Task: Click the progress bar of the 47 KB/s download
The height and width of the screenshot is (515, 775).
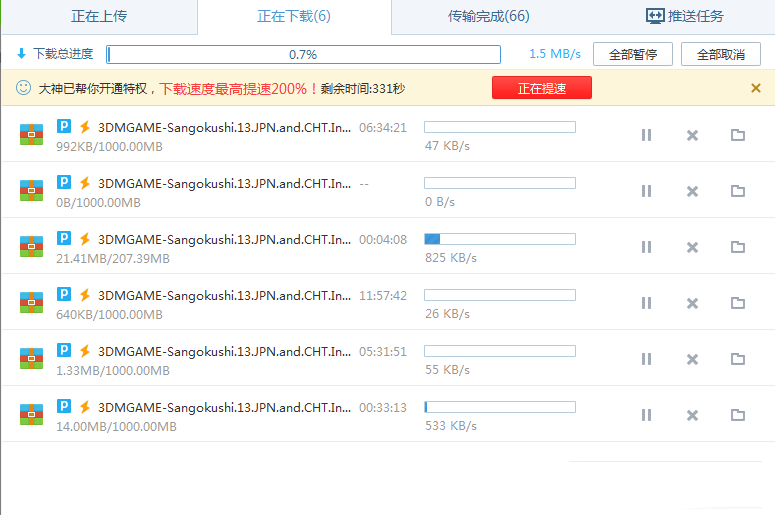Action: (500, 127)
